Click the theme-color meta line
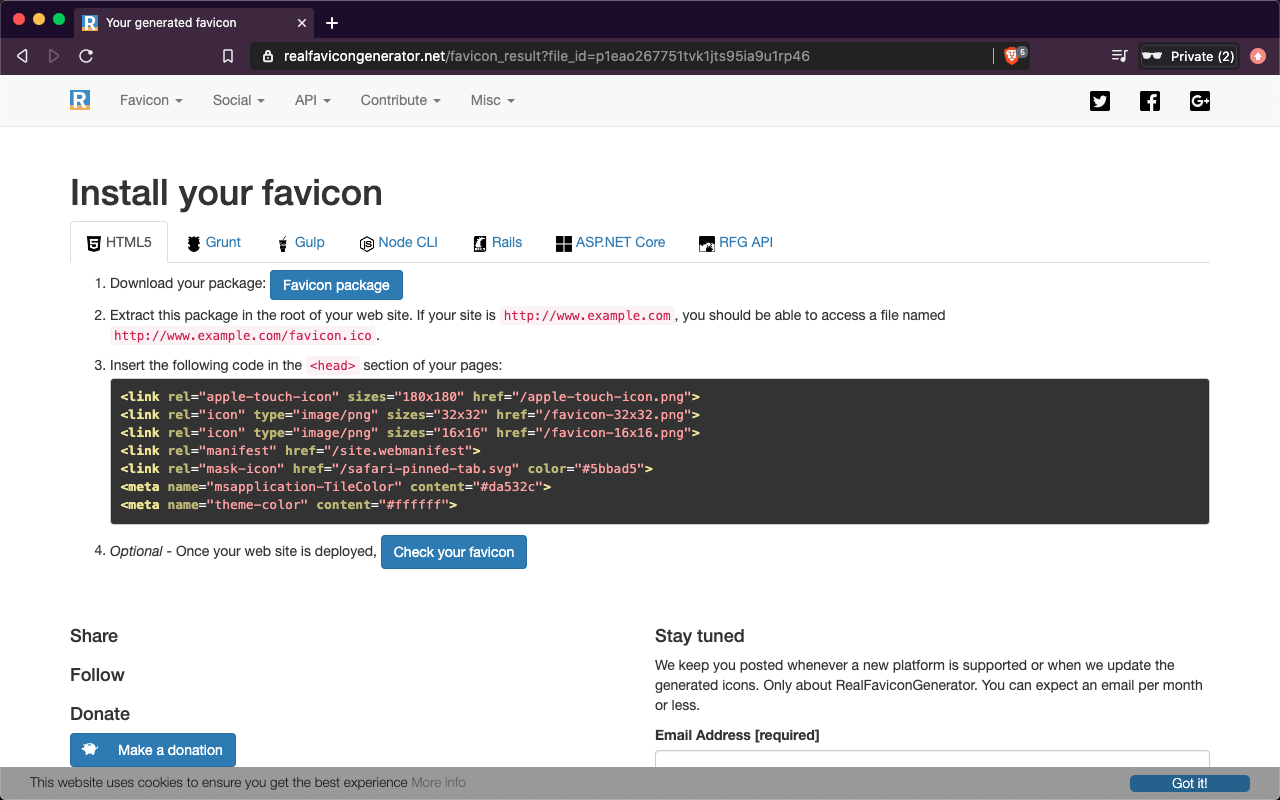This screenshot has width=1280, height=800. tap(288, 505)
